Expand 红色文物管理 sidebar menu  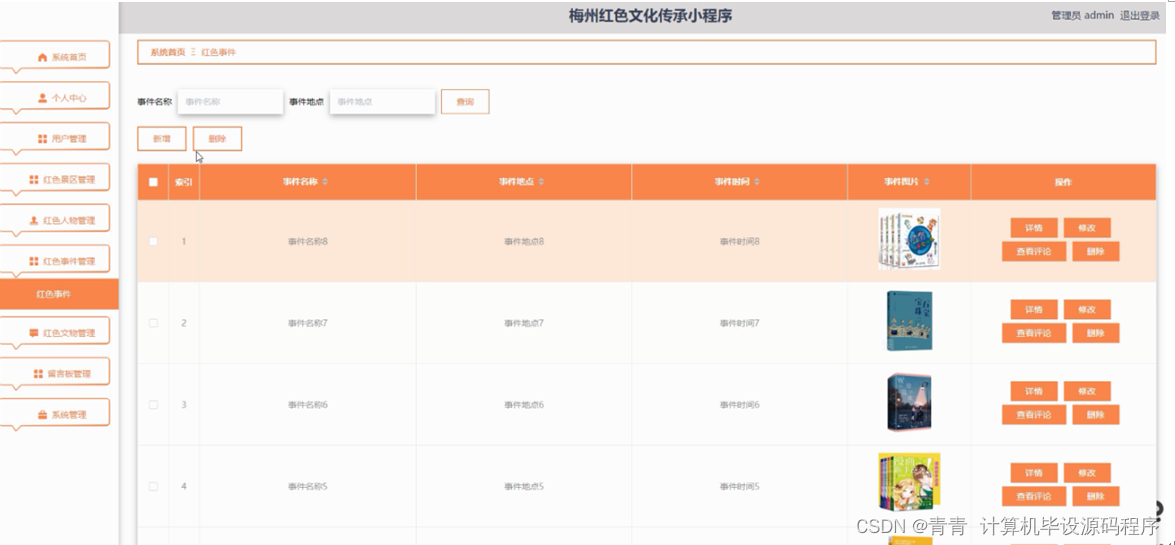tap(55, 332)
